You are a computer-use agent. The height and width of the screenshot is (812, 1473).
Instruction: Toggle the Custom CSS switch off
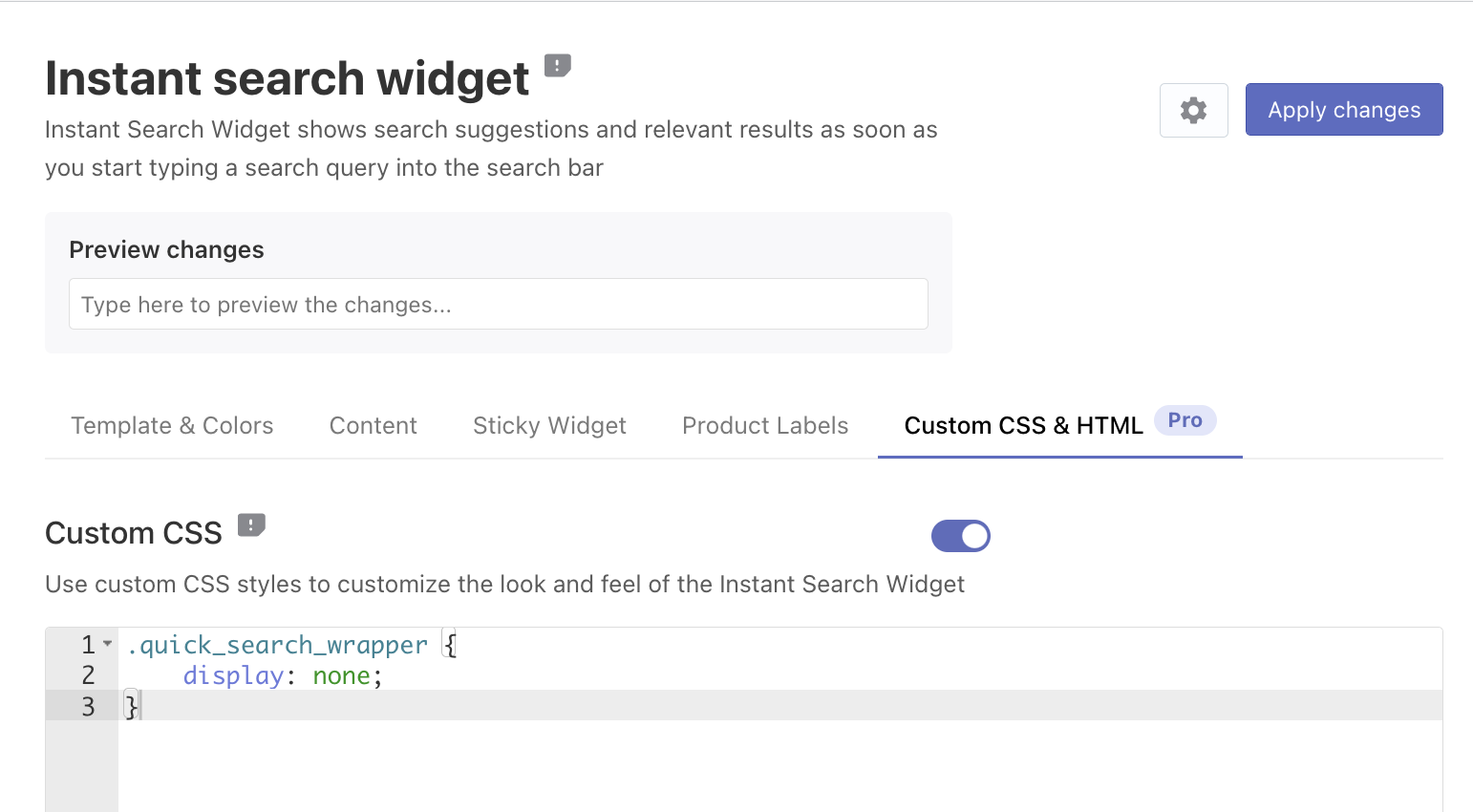click(960, 536)
